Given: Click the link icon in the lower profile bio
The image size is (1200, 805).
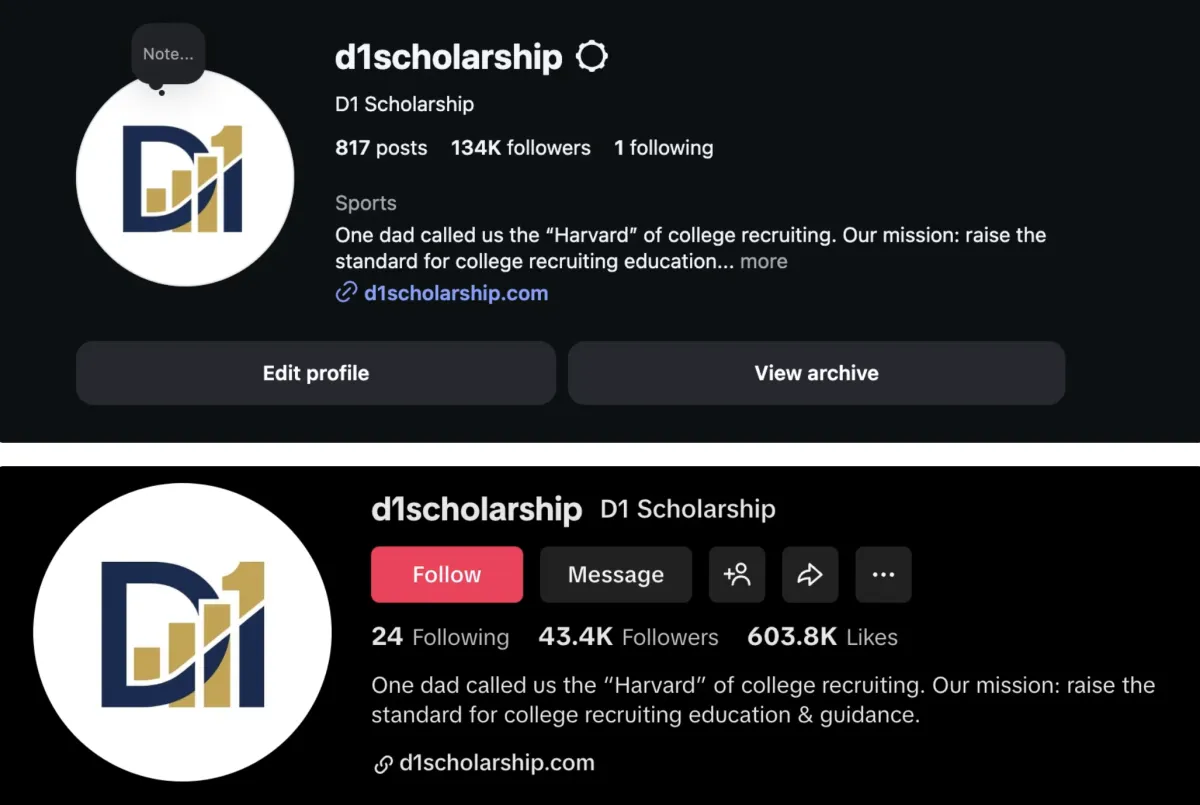Looking at the screenshot, I should (382, 764).
